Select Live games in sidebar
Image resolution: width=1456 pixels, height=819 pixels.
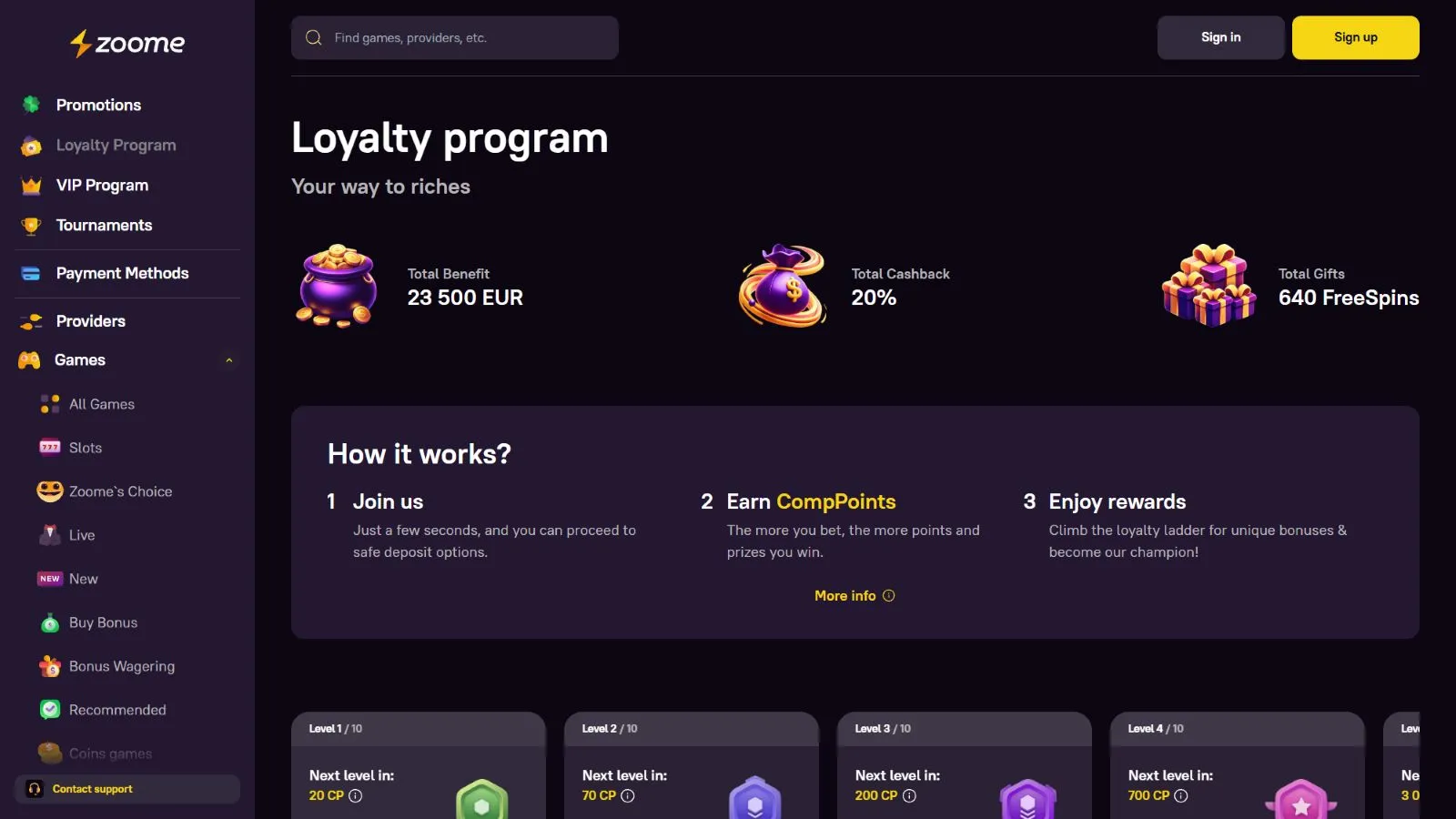tap(81, 535)
